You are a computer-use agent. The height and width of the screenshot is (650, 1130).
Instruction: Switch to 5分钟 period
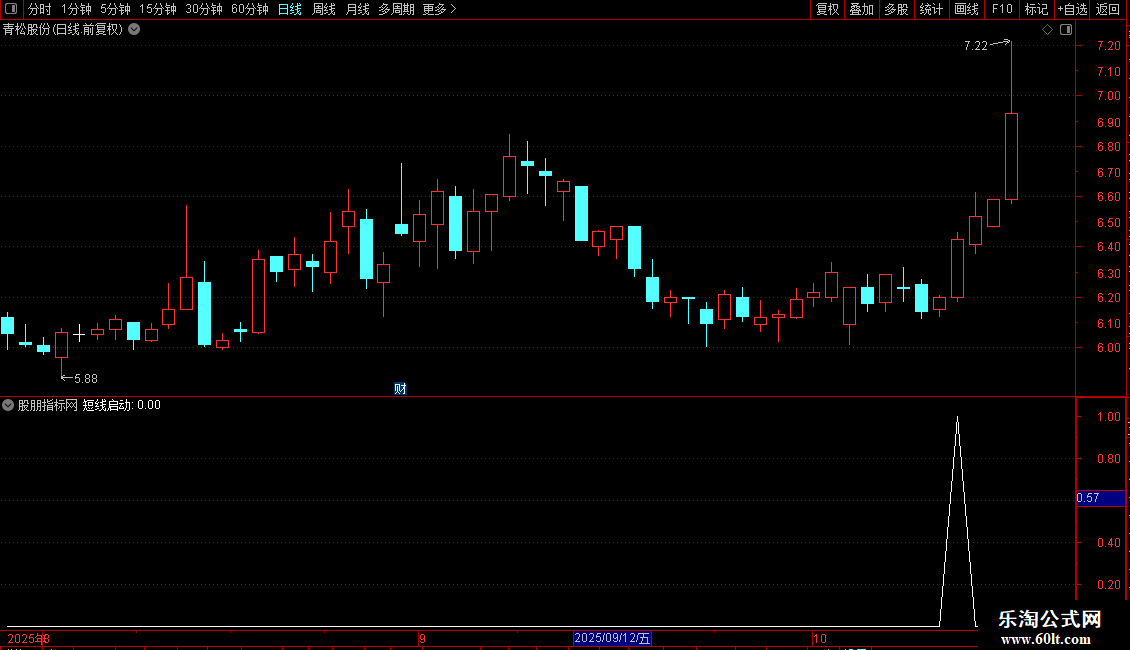(x=115, y=9)
